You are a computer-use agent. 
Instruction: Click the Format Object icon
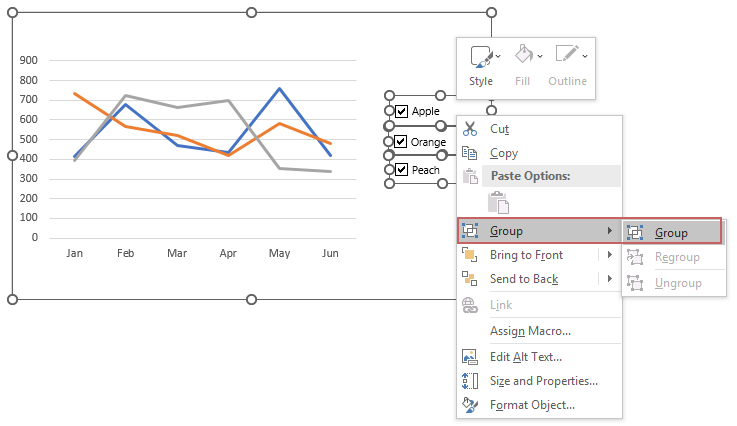470,405
